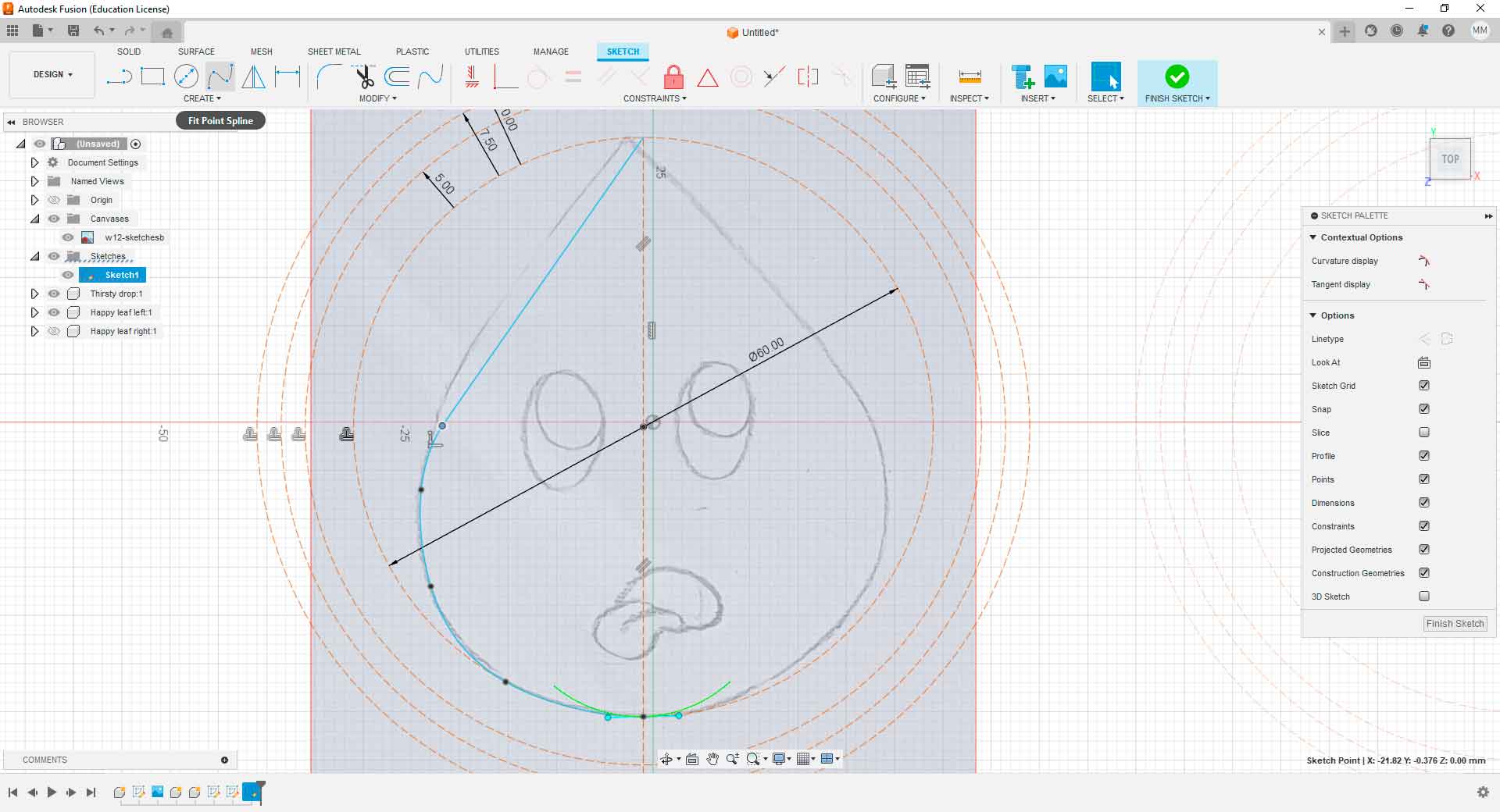
Task: Open the CONSTRAINTS dropdown menu
Action: coord(655,98)
